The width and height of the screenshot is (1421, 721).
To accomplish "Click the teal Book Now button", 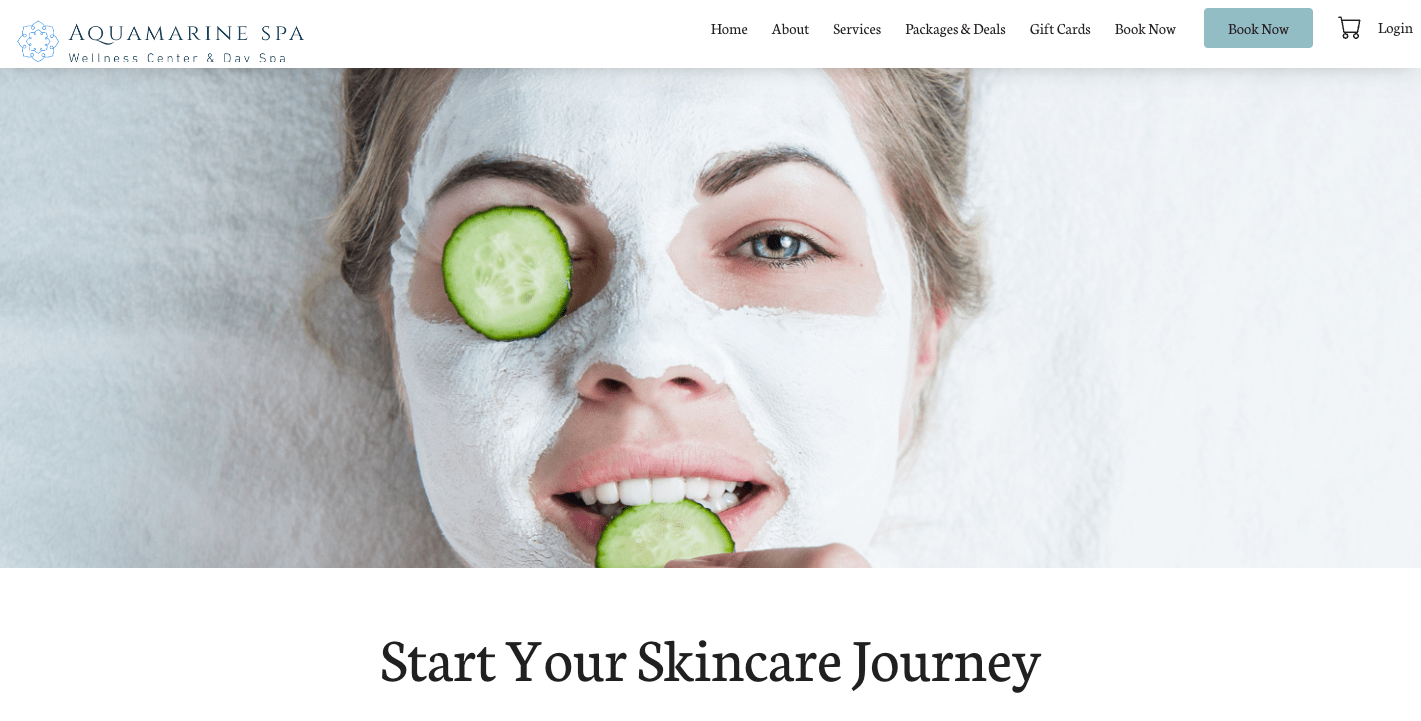I will (x=1258, y=28).
